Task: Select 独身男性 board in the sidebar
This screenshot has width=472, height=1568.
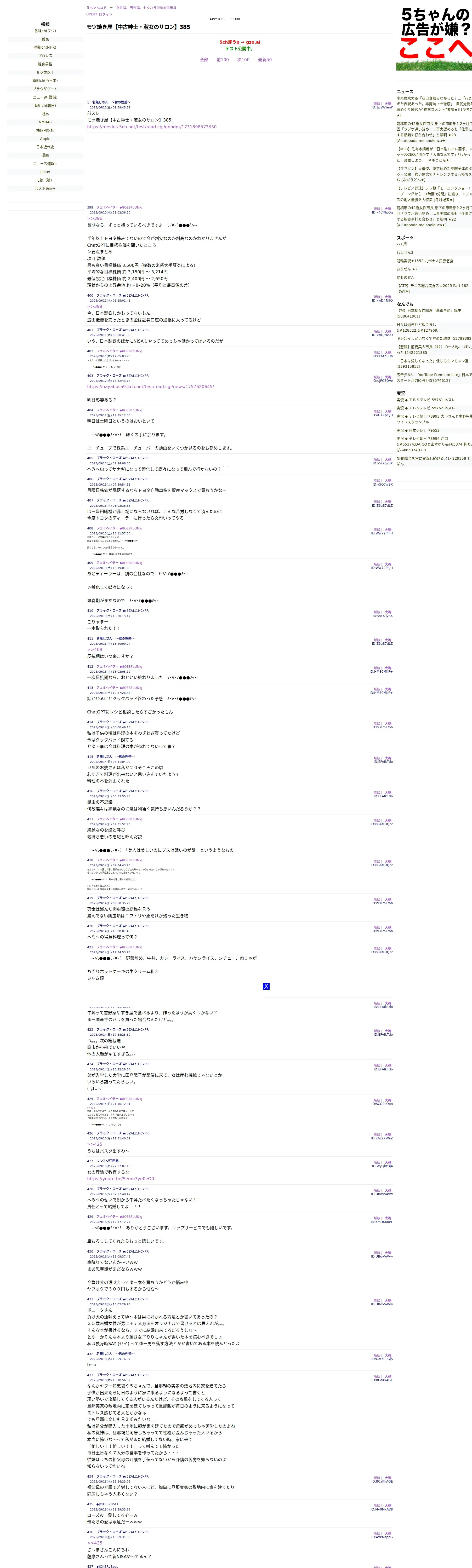Action: point(45,64)
